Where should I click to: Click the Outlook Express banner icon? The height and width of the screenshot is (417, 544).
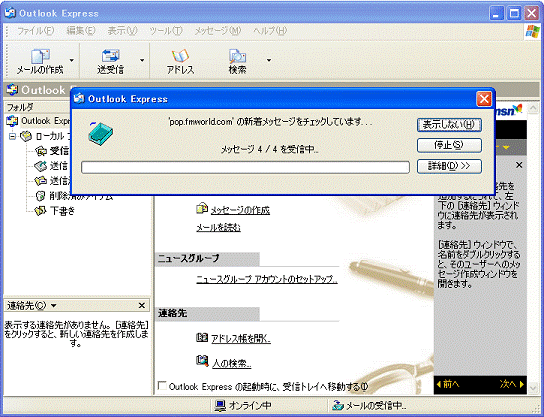pyautogui.click(x=12, y=90)
